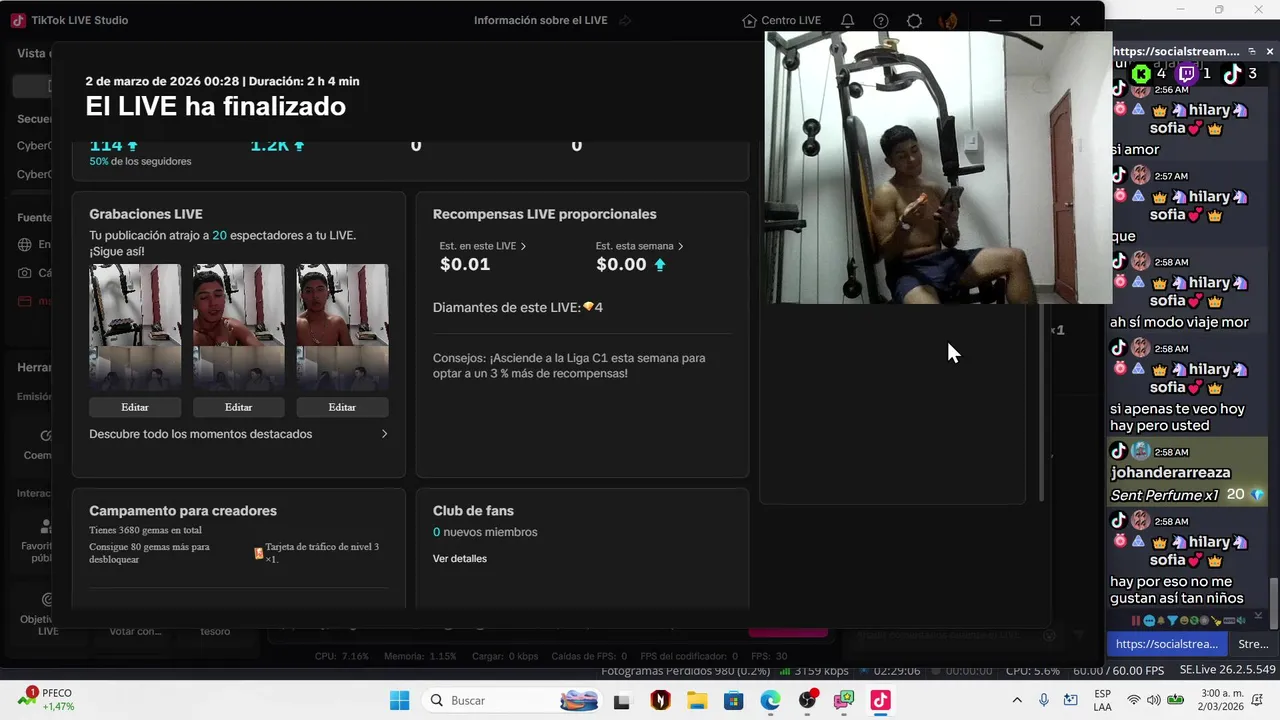The image size is (1280, 720).
Task: Click the 'ah sí modo viaje mor' message
Action: click(x=1179, y=322)
